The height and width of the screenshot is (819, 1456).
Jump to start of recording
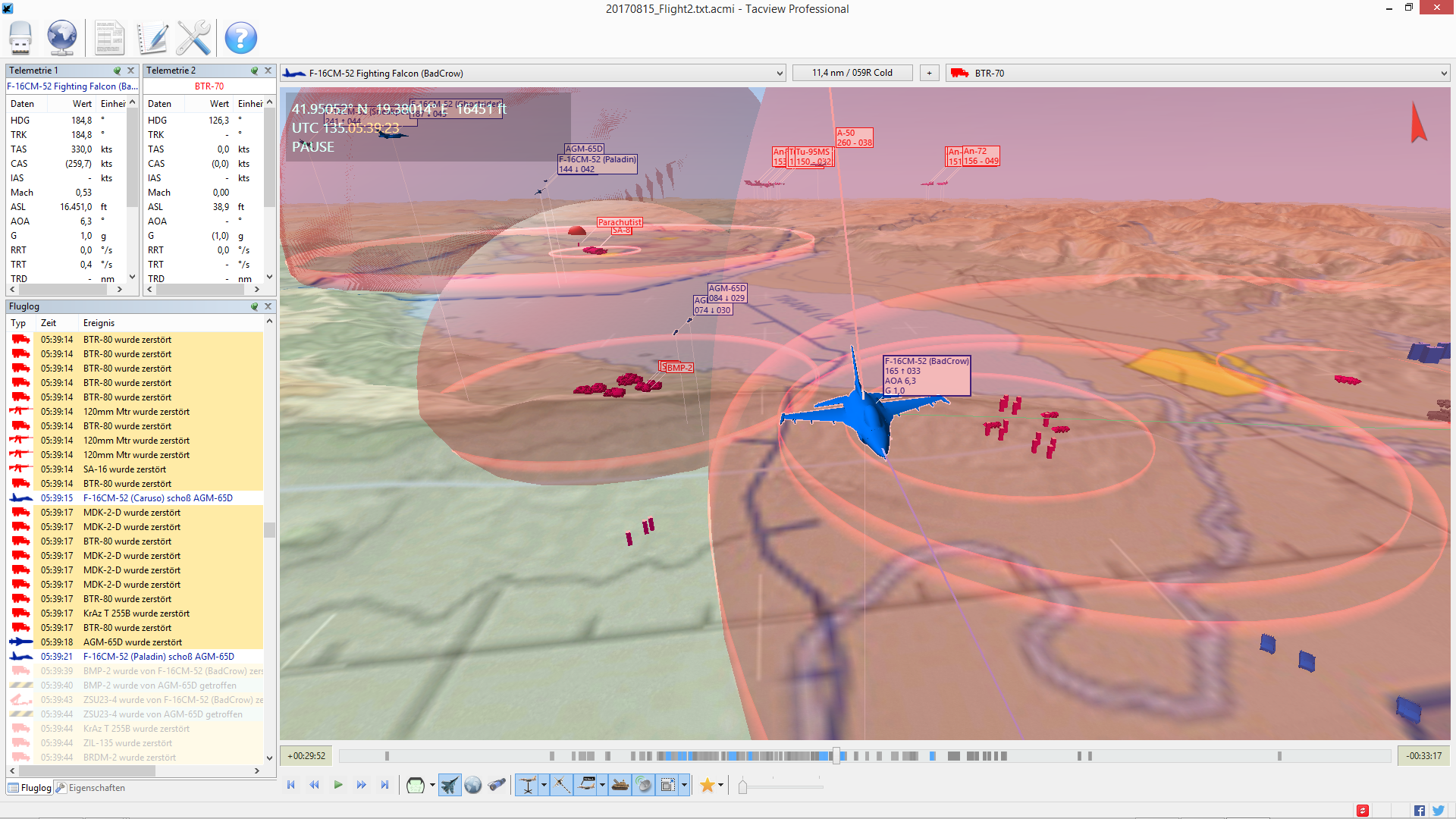tap(291, 785)
